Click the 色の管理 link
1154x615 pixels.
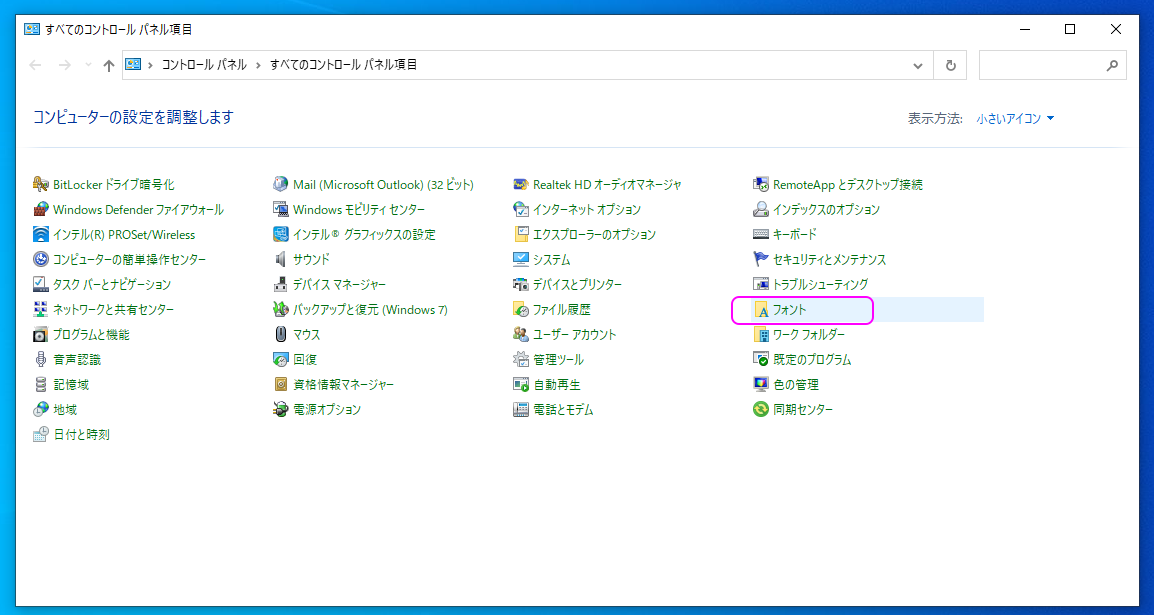point(796,385)
